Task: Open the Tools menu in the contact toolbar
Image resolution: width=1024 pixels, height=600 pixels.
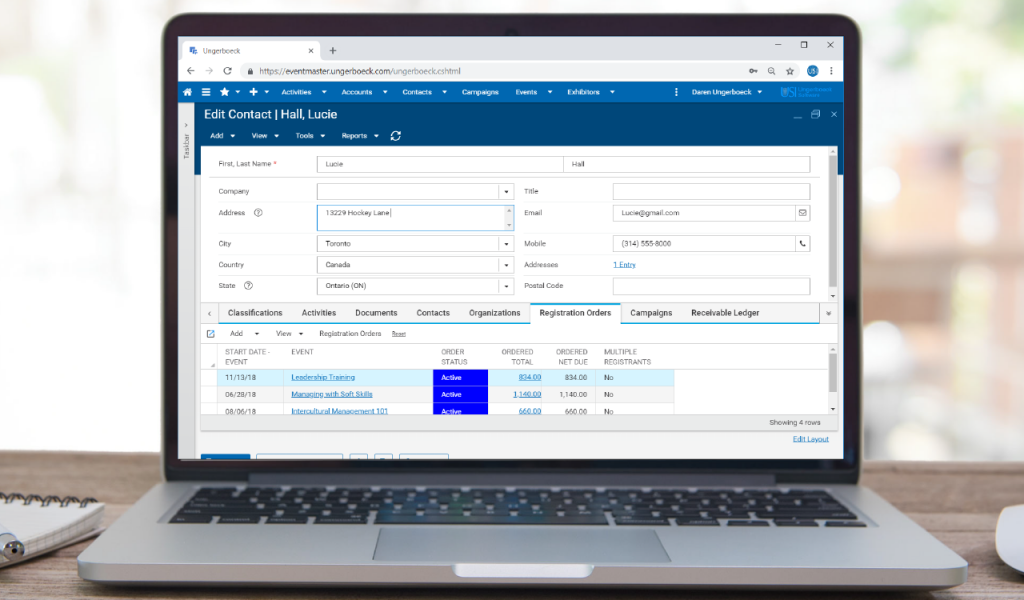Action: [x=308, y=136]
